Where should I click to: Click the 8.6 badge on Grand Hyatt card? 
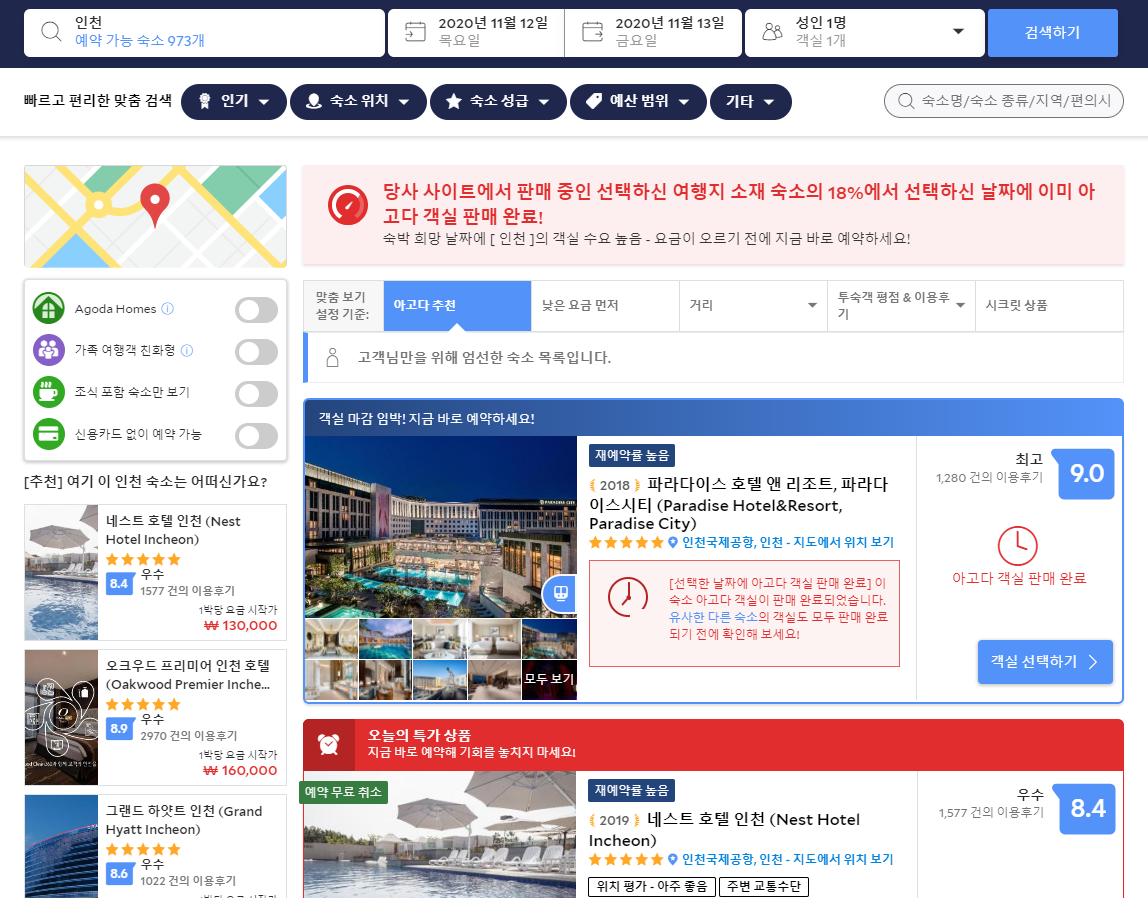[x=119, y=873]
